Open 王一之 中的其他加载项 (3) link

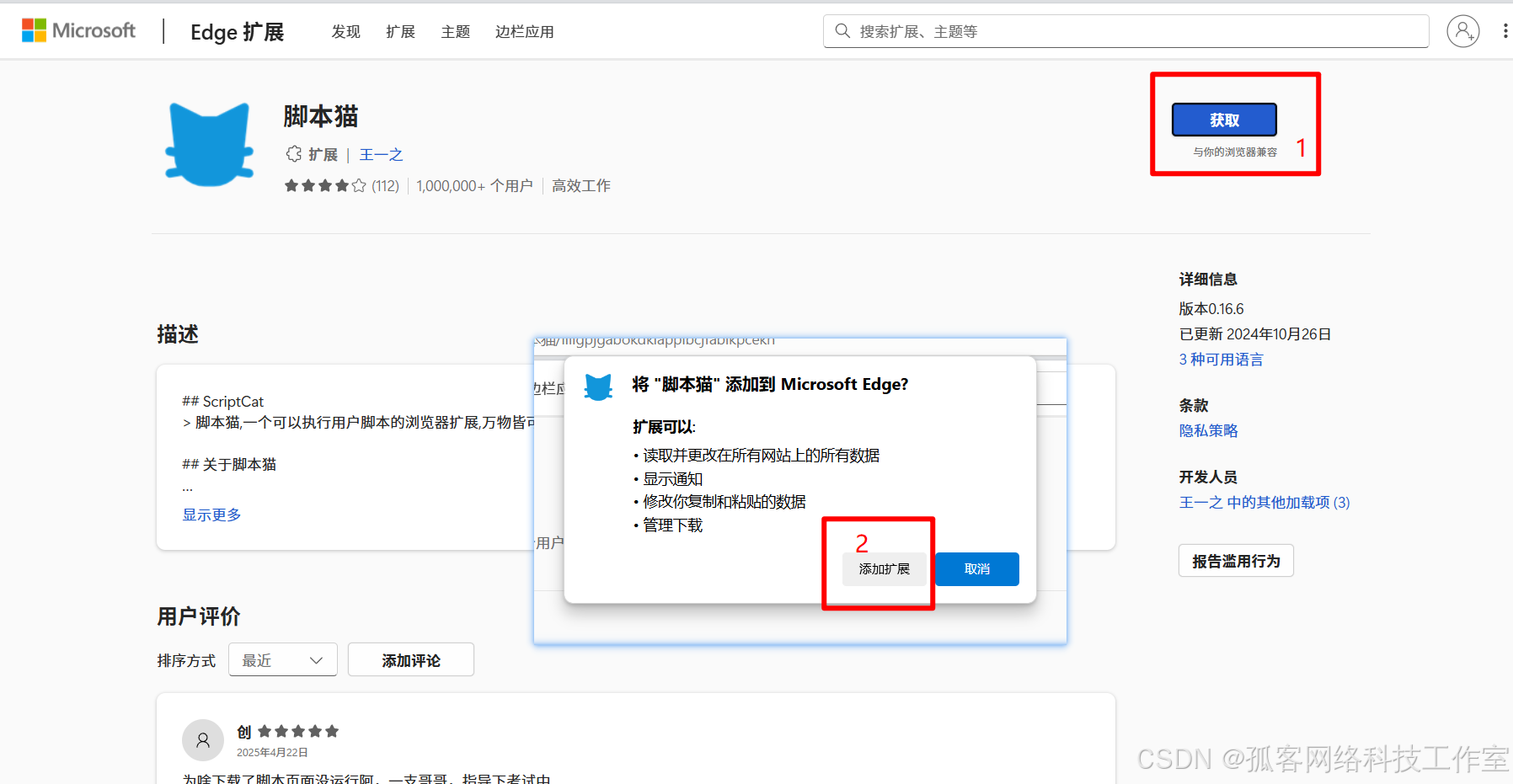[1264, 502]
